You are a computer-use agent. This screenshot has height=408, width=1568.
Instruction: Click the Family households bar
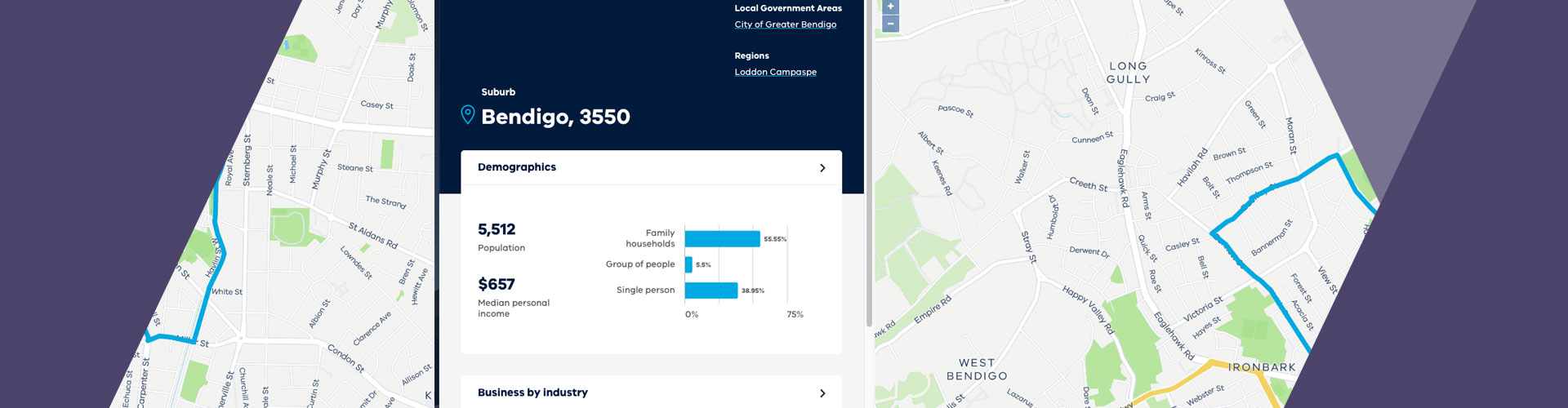point(723,239)
